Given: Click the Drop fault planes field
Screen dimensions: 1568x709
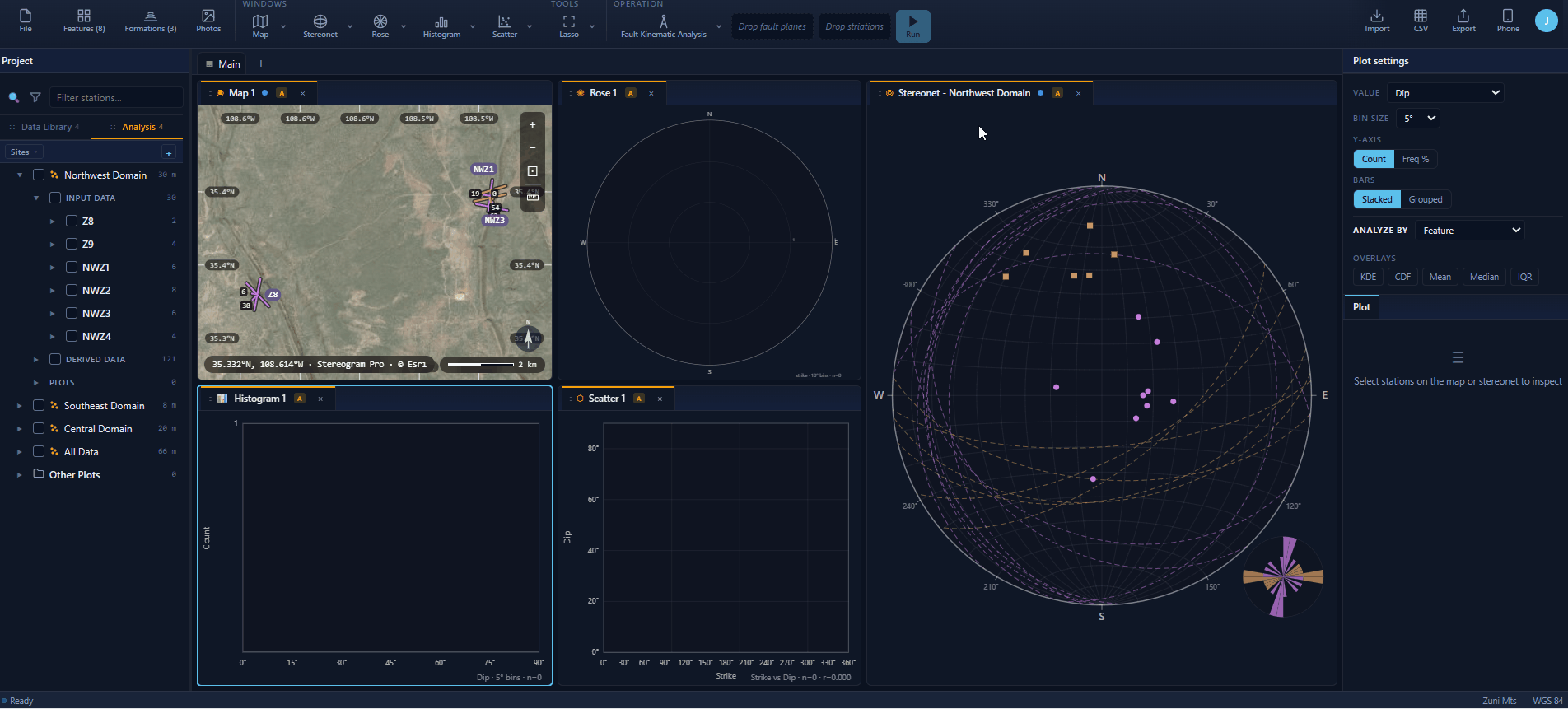Looking at the screenshot, I should coord(772,26).
